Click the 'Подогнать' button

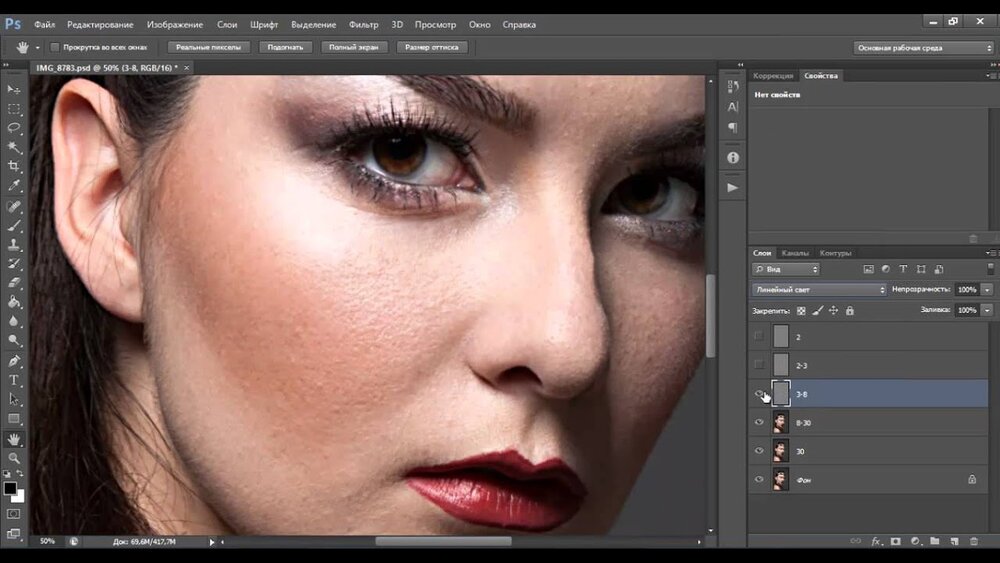[286, 47]
